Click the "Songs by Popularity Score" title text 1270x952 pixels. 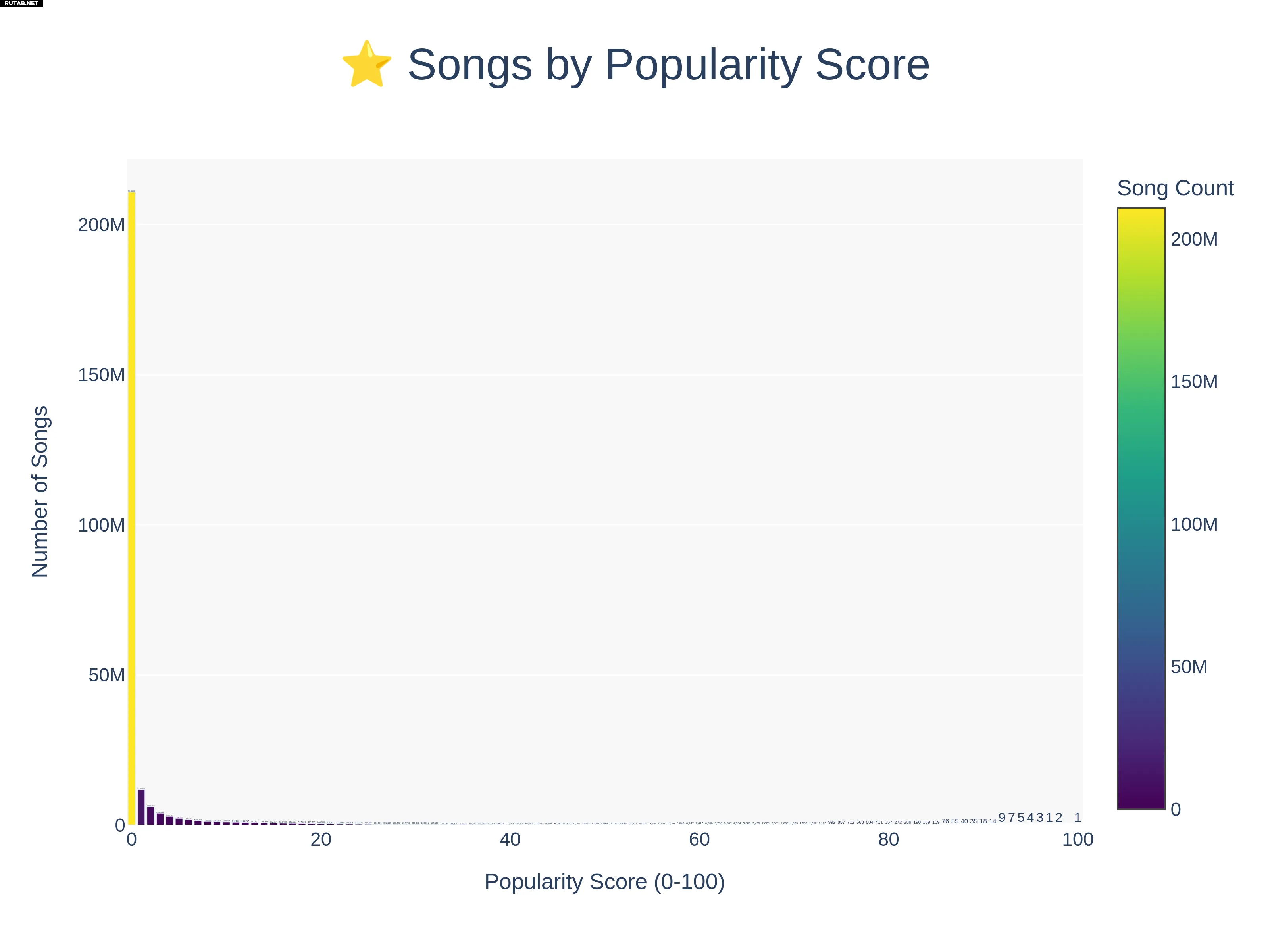[x=668, y=64]
